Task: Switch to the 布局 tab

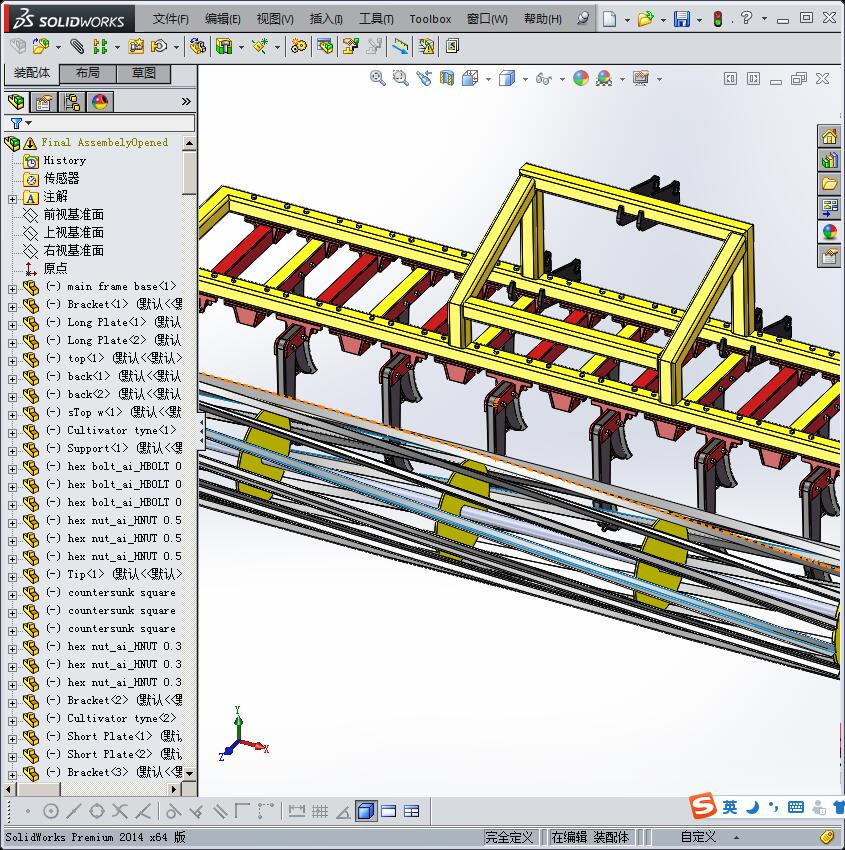Action: click(x=87, y=73)
